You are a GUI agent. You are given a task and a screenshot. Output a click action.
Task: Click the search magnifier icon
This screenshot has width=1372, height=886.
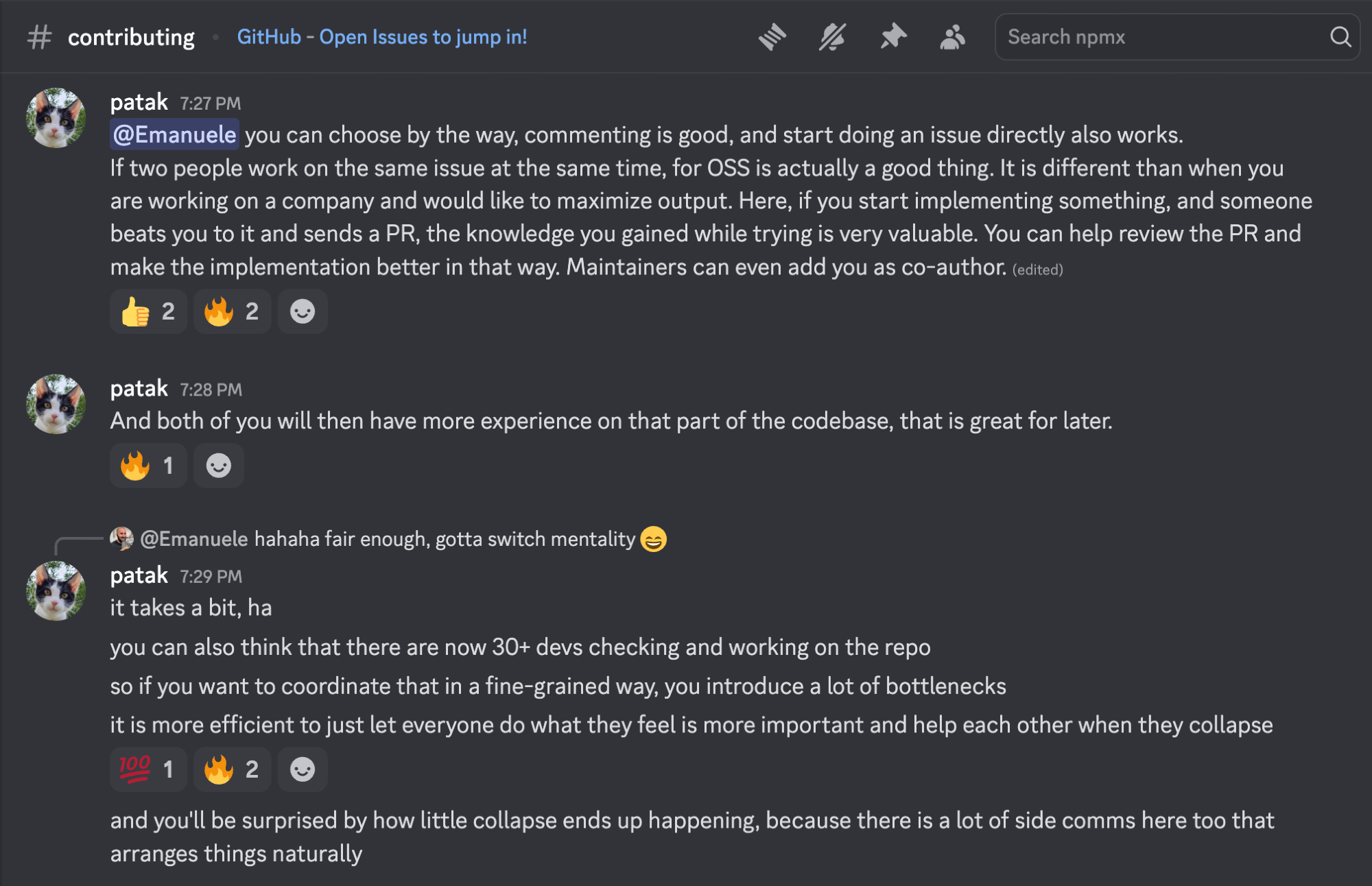click(x=1340, y=37)
